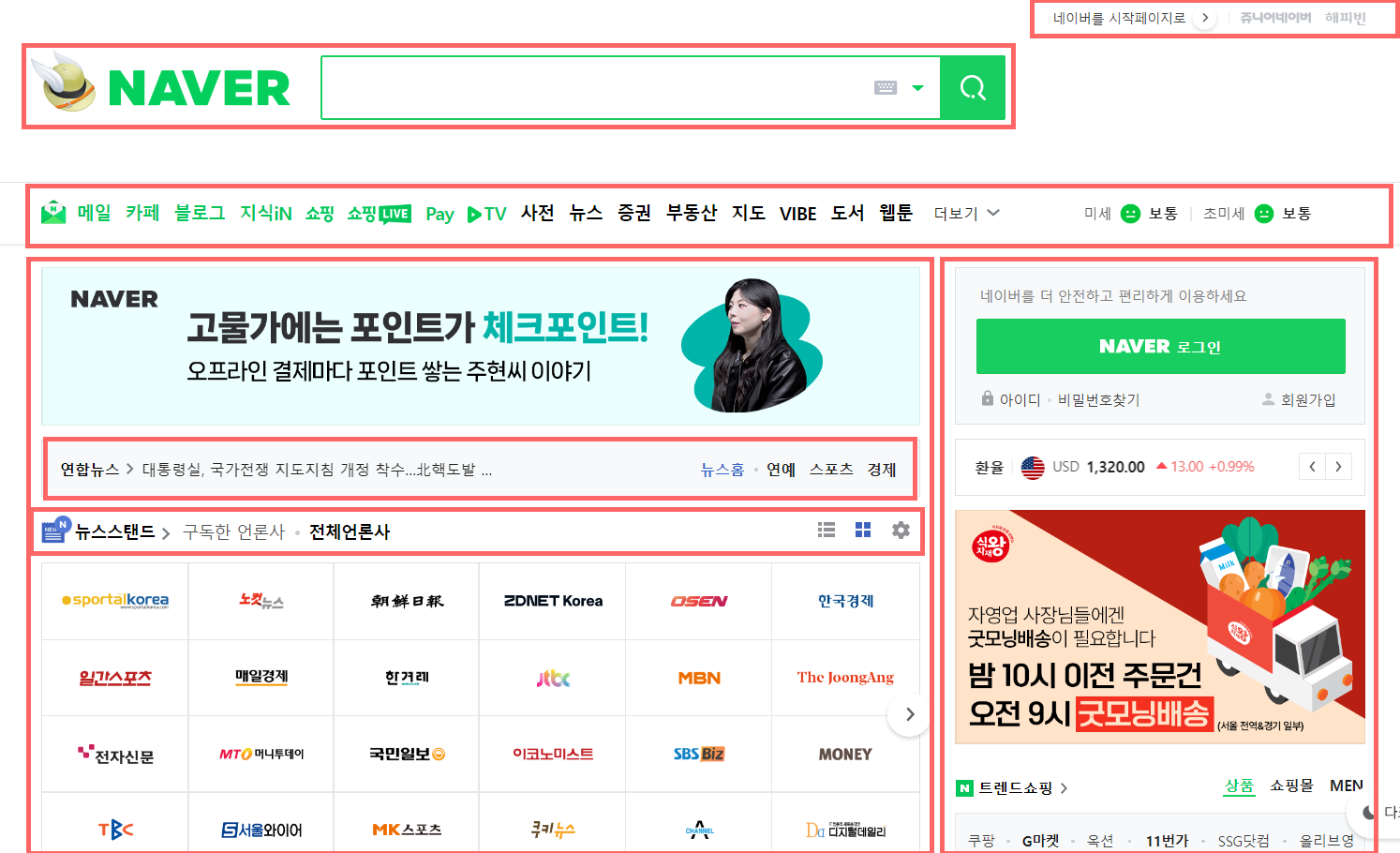This screenshot has height=853, width=1400.
Task: Open the on-screen keyboard icon in search box
Action: (x=886, y=88)
